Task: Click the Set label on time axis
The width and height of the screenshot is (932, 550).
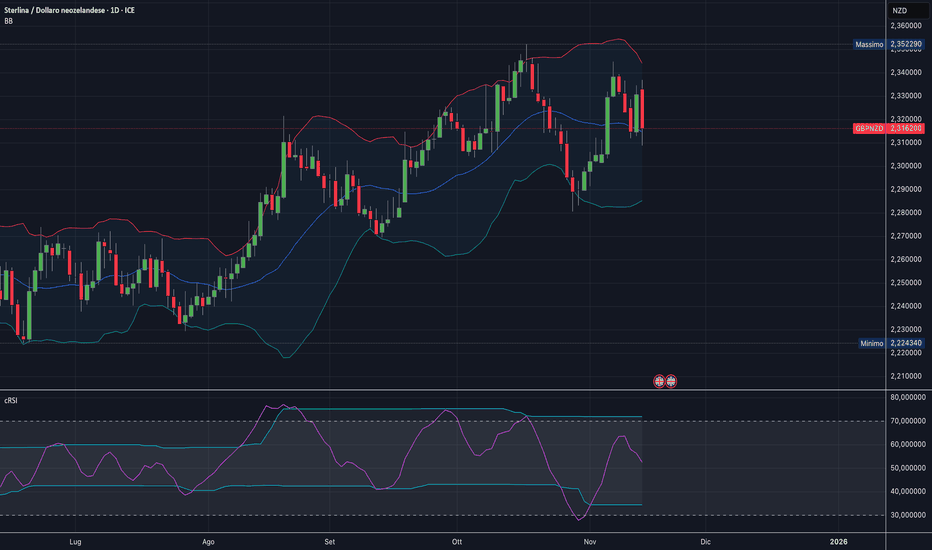Action: (x=329, y=542)
